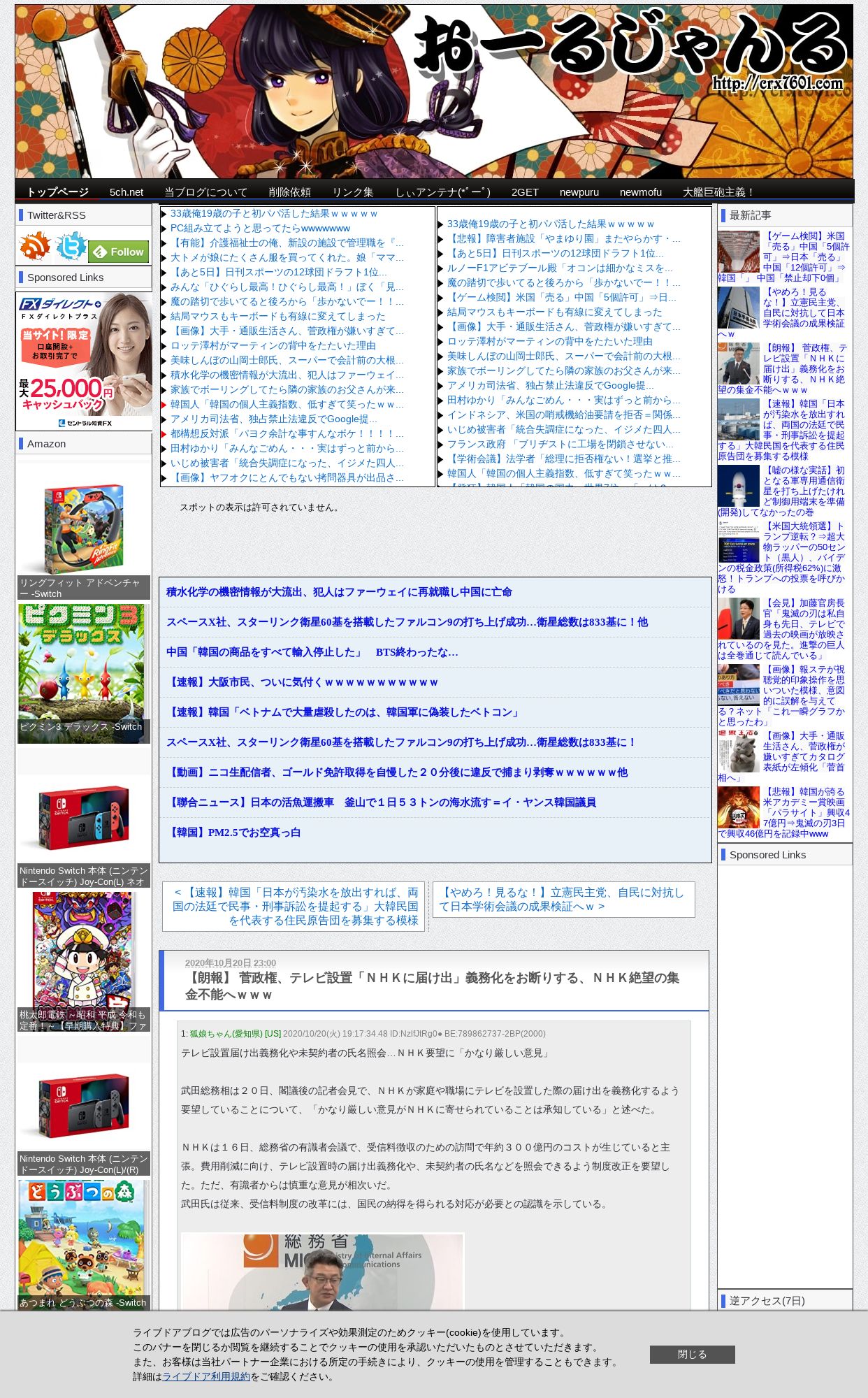Image resolution: width=868 pixels, height=1398 pixels.
Task: Open the gray Joy-Con Nintendo Switch product image
Action: click(x=84, y=1106)
